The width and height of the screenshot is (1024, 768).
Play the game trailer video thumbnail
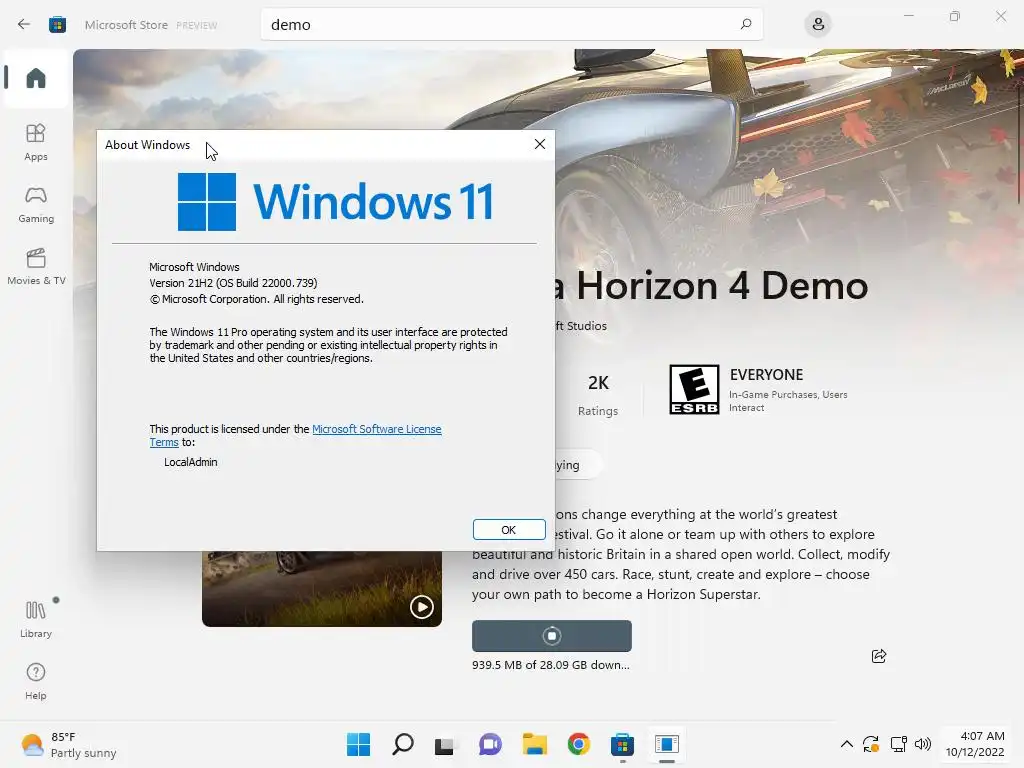click(x=421, y=607)
